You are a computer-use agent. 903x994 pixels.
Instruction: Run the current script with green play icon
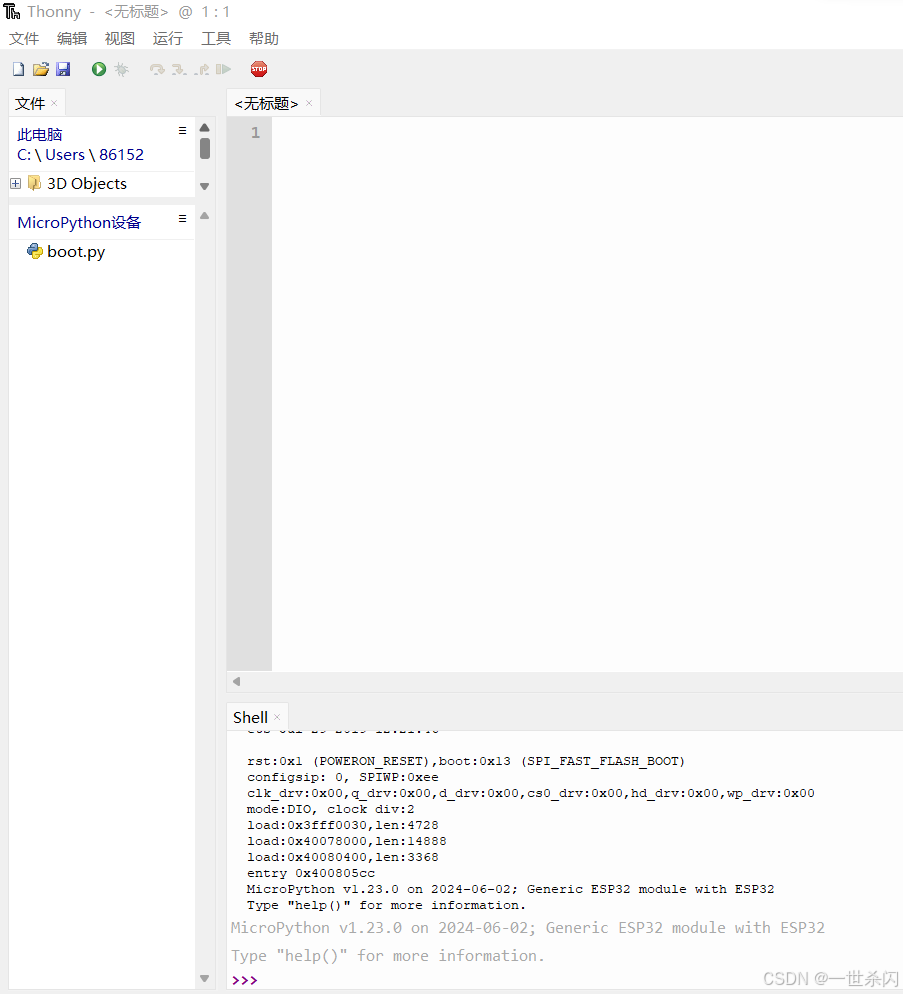pos(98,68)
